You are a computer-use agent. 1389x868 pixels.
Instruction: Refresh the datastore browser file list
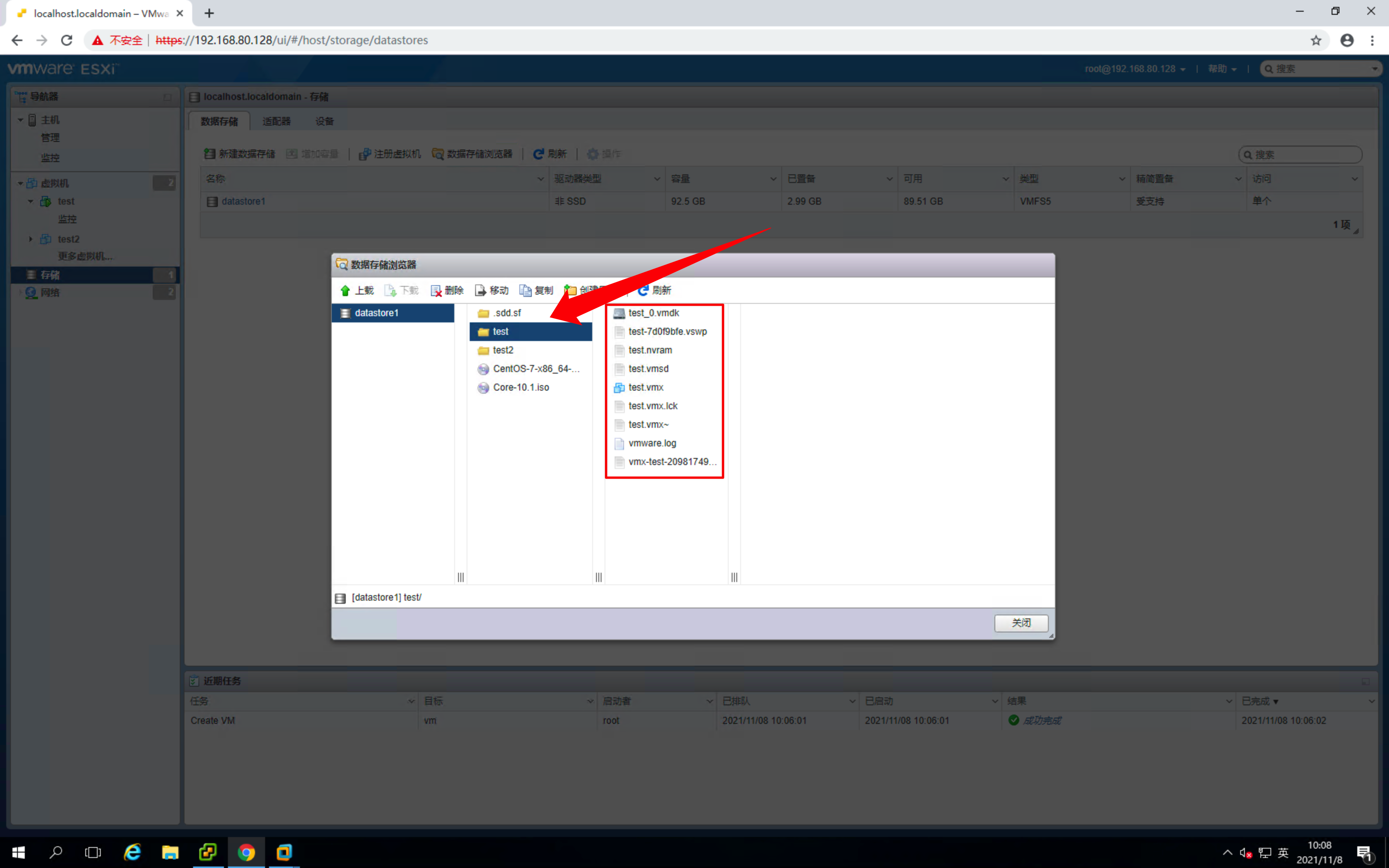(654, 291)
